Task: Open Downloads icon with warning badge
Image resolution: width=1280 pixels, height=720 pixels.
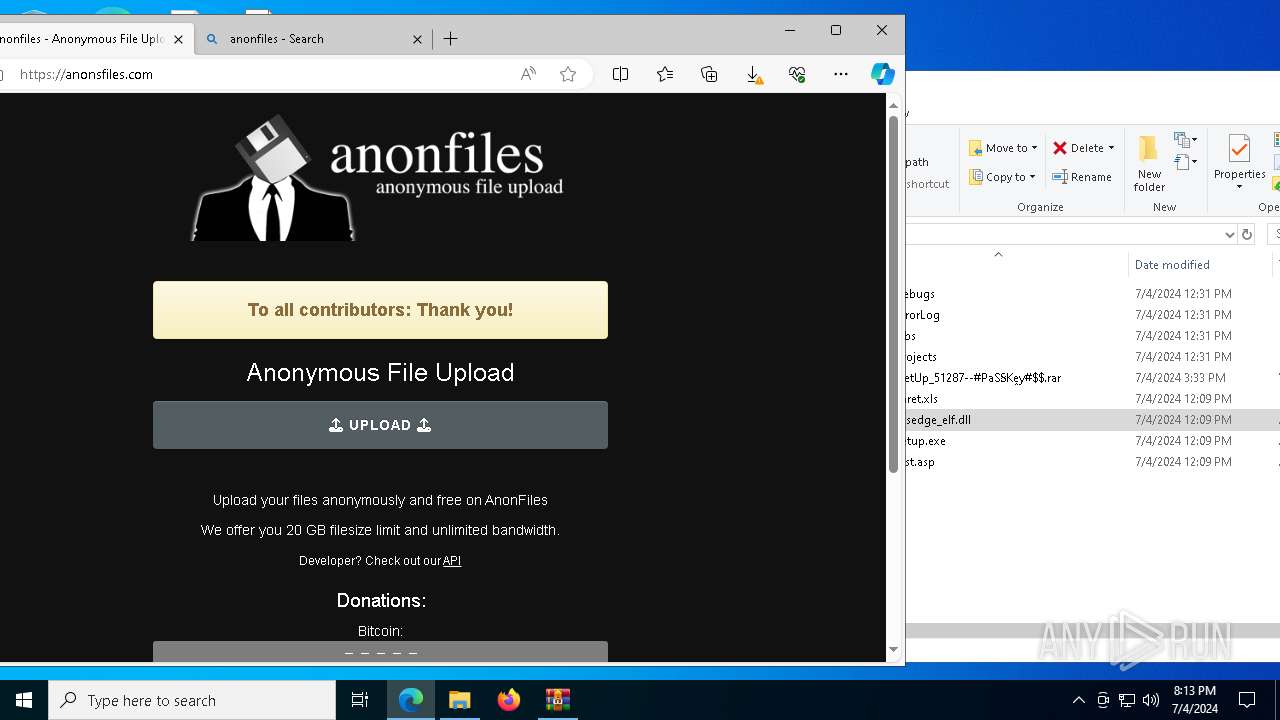Action: (x=754, y=75)
